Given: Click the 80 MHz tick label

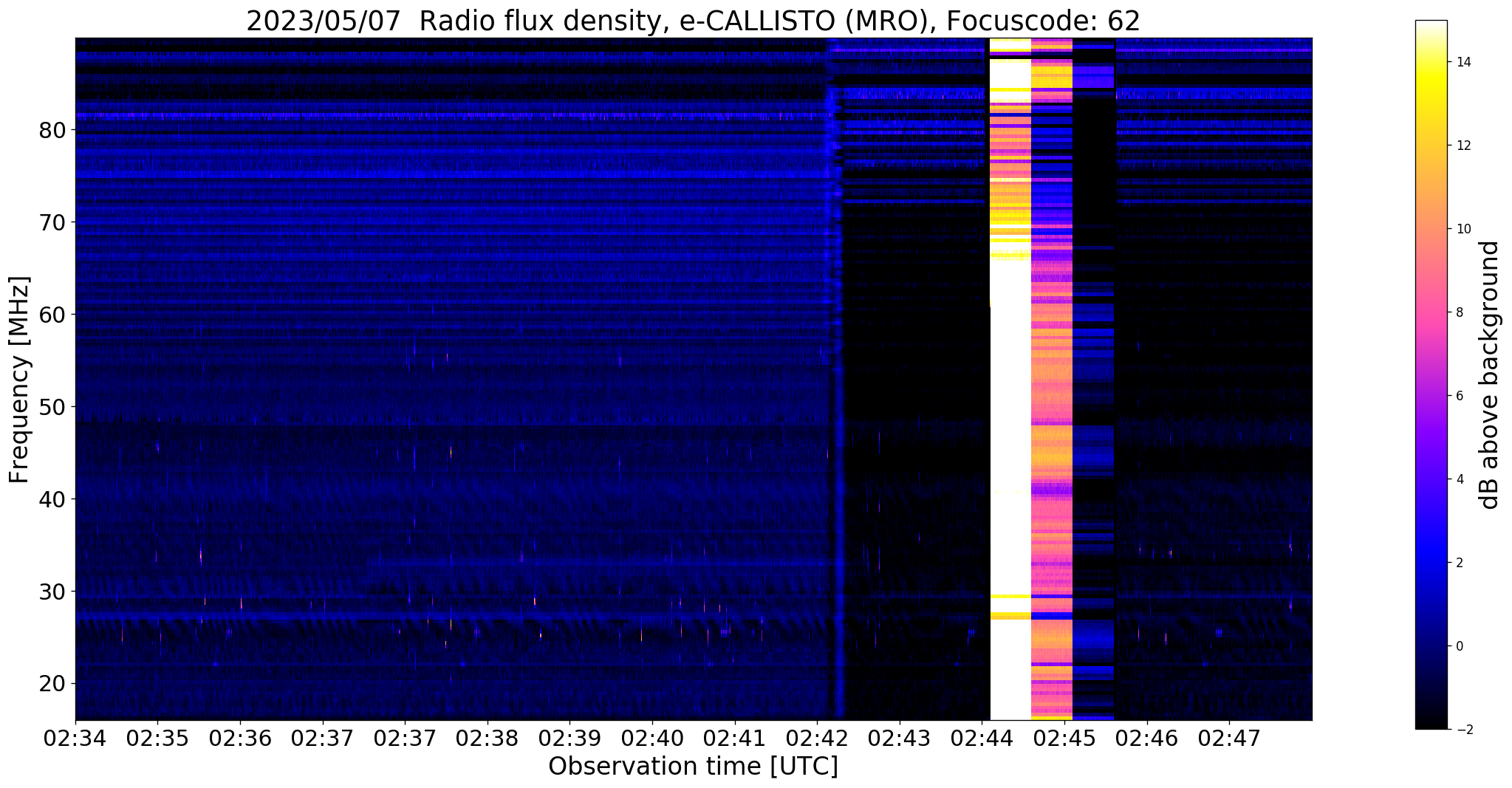Looking at the screenshot, I should [x=52, y=131].
